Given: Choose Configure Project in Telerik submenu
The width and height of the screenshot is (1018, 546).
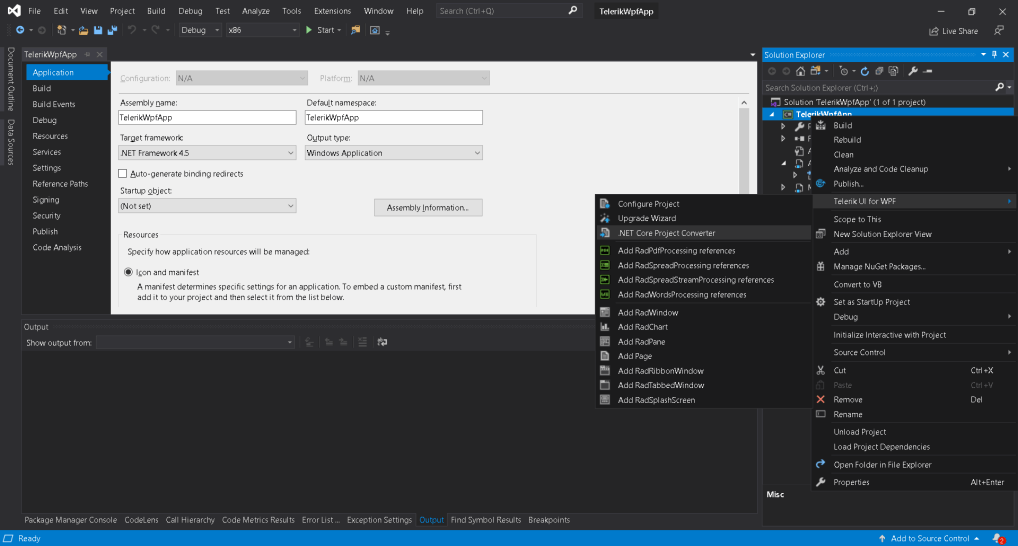Looking at the screenshot, I should pyautogui.click(x=704, y=204).
